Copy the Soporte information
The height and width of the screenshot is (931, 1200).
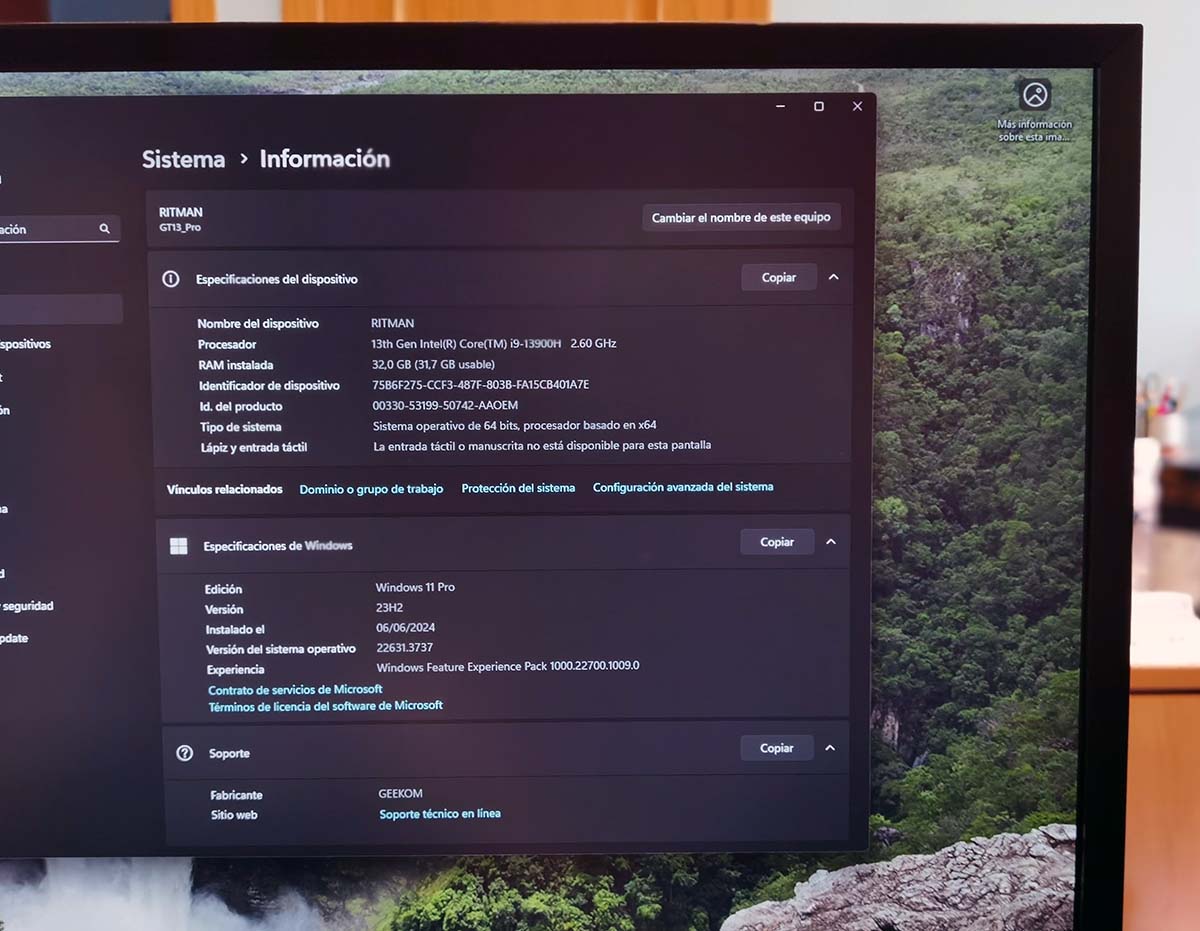click(x=776, y=748)
